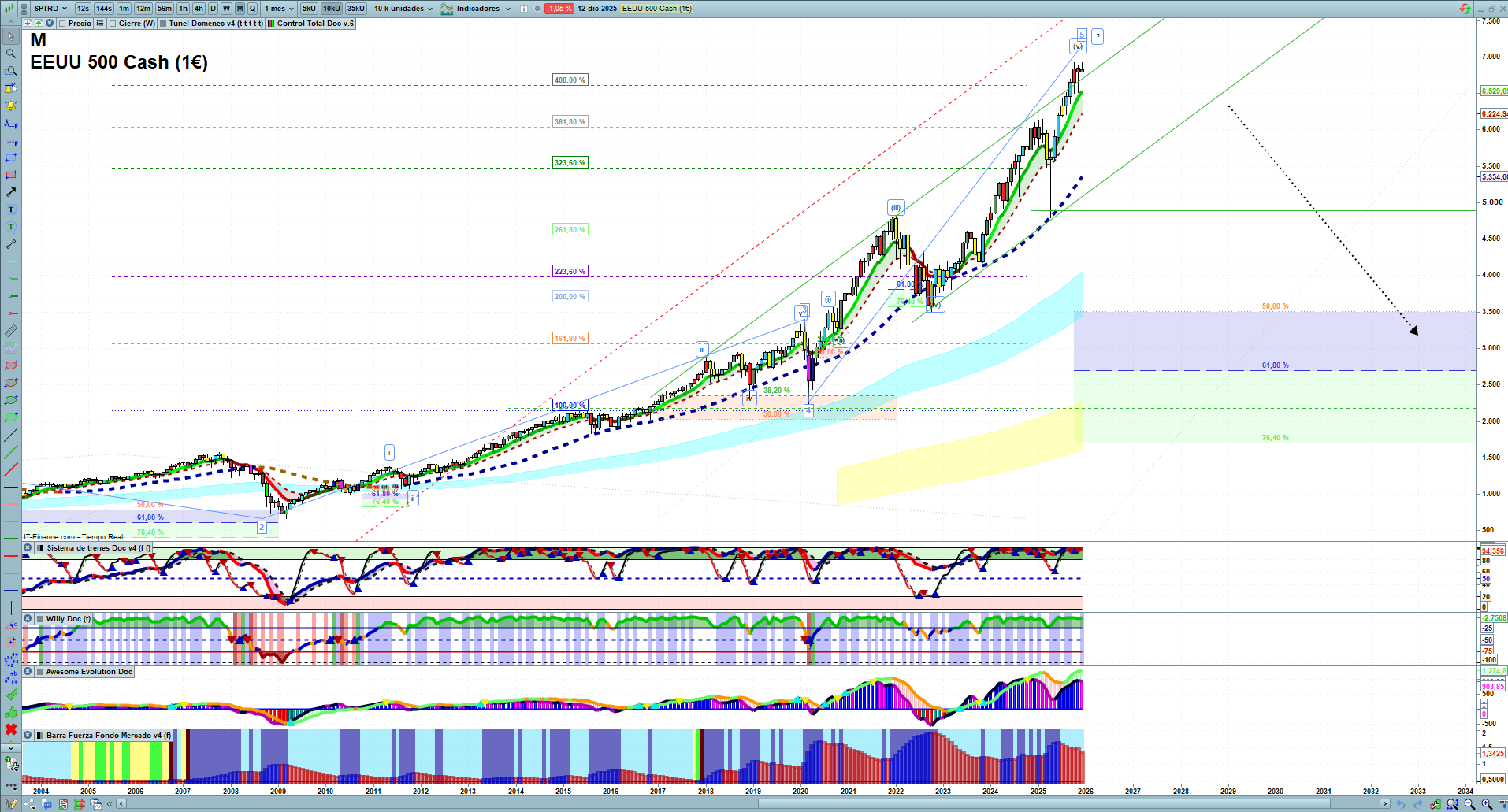Viewport: 1508px width, 812px height.
Task: Select the line segment tool
Action: [x=11, y=244]
